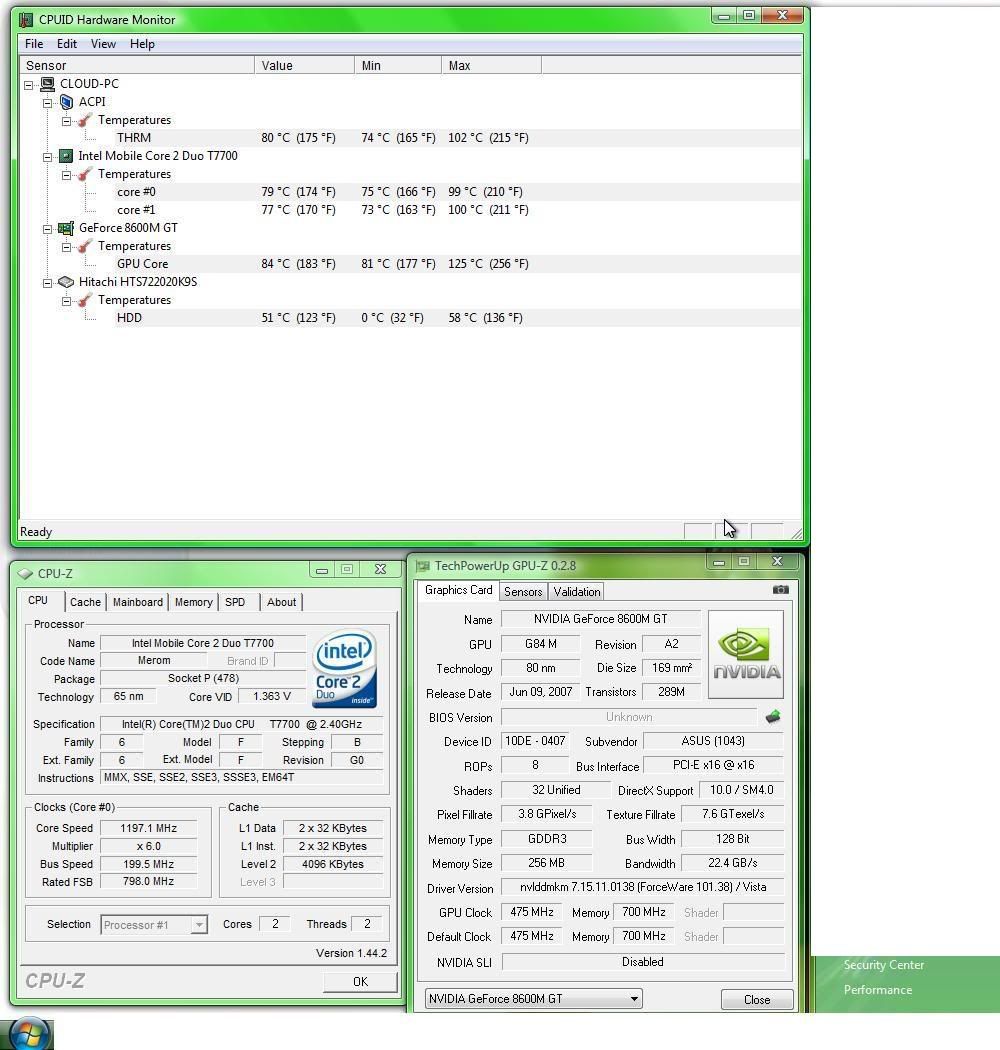Switch to the Sensors tab in GPU-Z
Screen dimensions: 1000x1050
coord(523,592)
